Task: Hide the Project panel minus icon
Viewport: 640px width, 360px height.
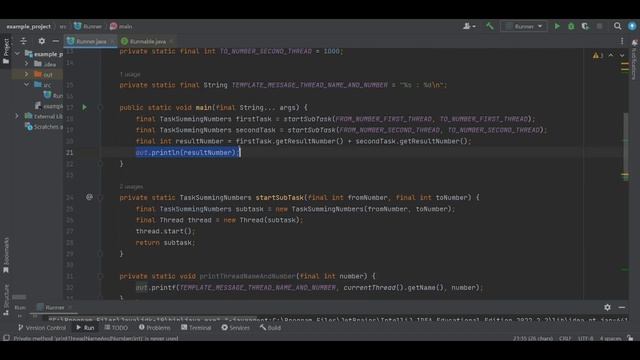Action: tap(56, 41)
